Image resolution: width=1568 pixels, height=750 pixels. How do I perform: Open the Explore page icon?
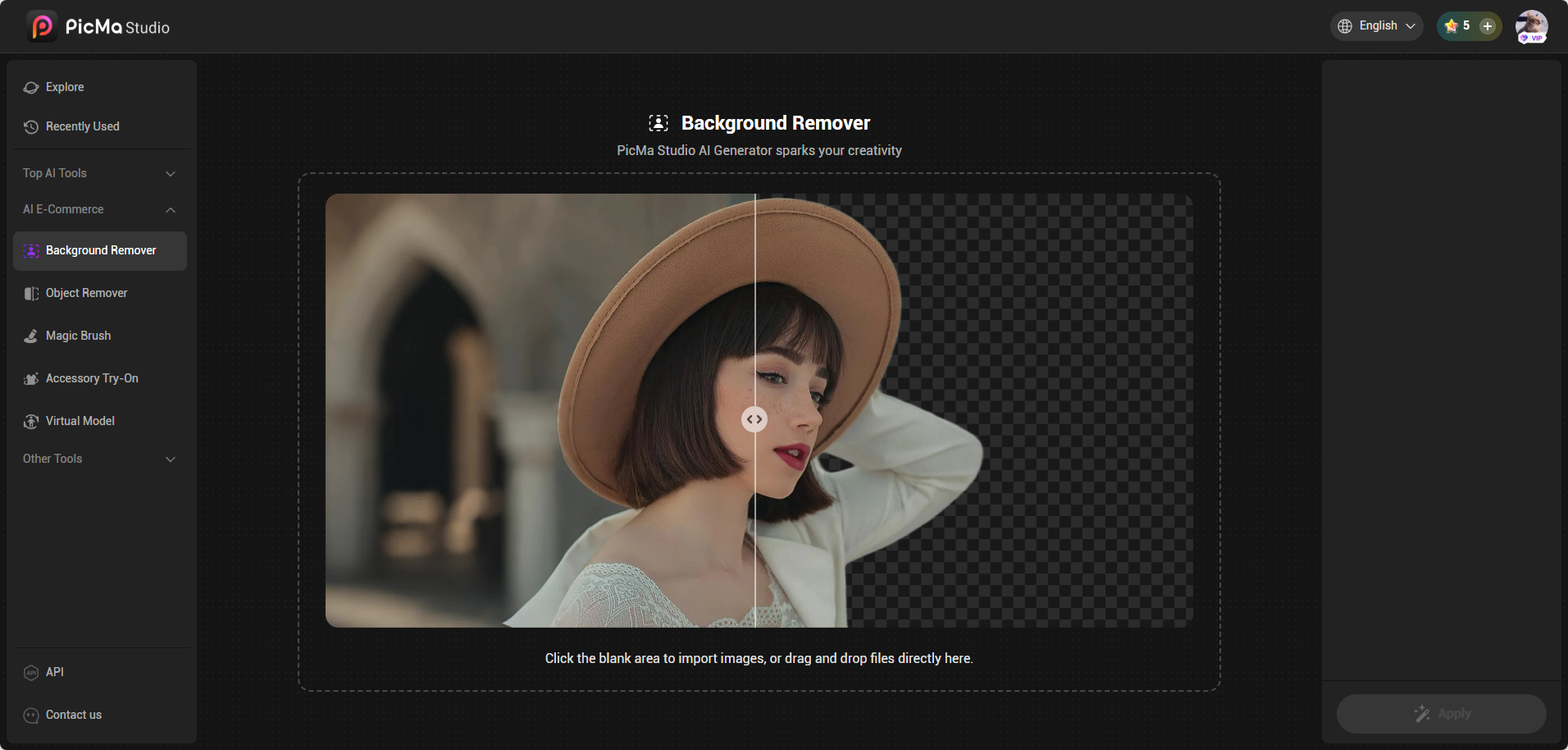coord(31,87)
